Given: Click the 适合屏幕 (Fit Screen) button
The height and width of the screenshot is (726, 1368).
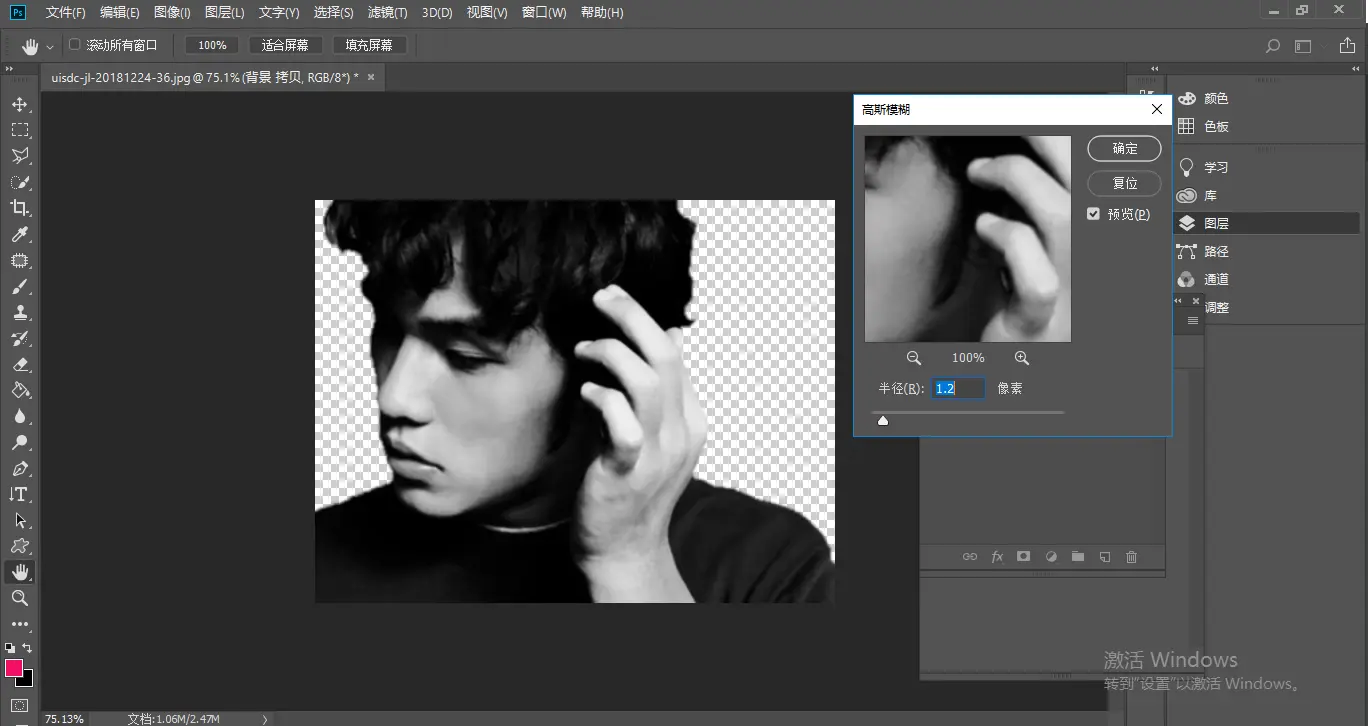Looking at the screenshot, I should [x=285, y=45].
